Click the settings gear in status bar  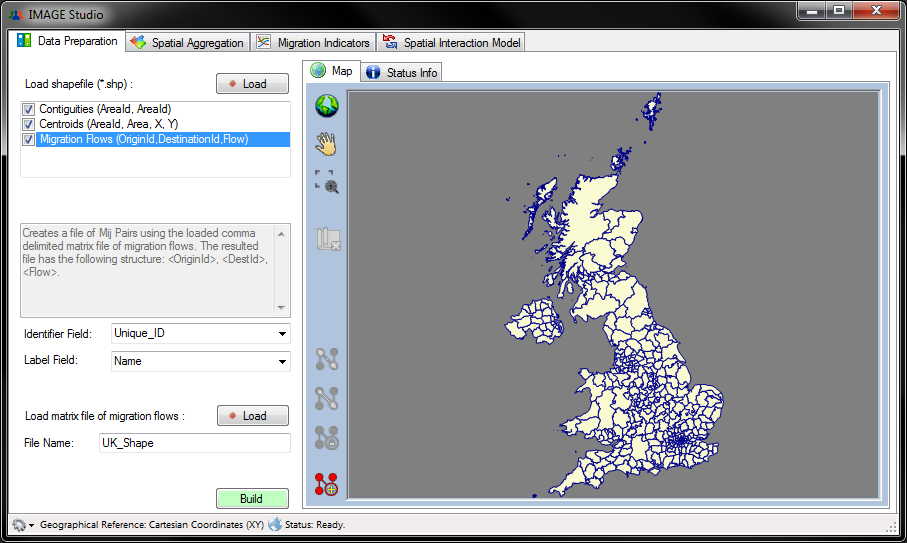pos(18,525)
